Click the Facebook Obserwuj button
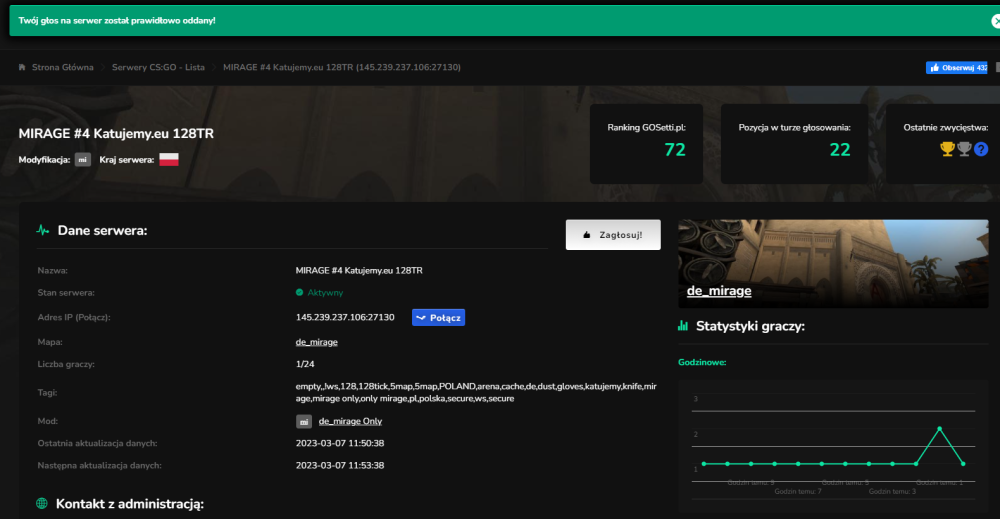Image resolution: width=1000 pixels, height=519 pixels. click(957, 68)
